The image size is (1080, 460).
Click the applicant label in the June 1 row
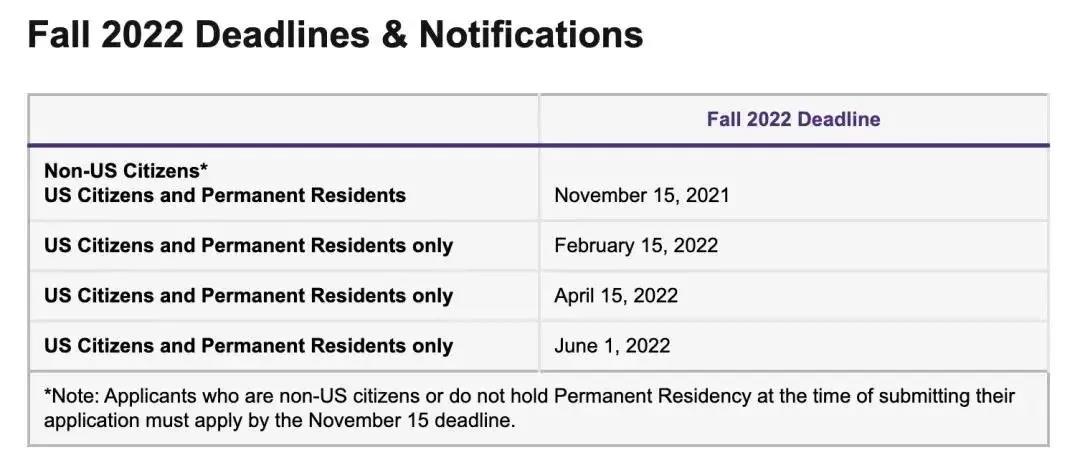pyautogui.click(x=248, y=346)
